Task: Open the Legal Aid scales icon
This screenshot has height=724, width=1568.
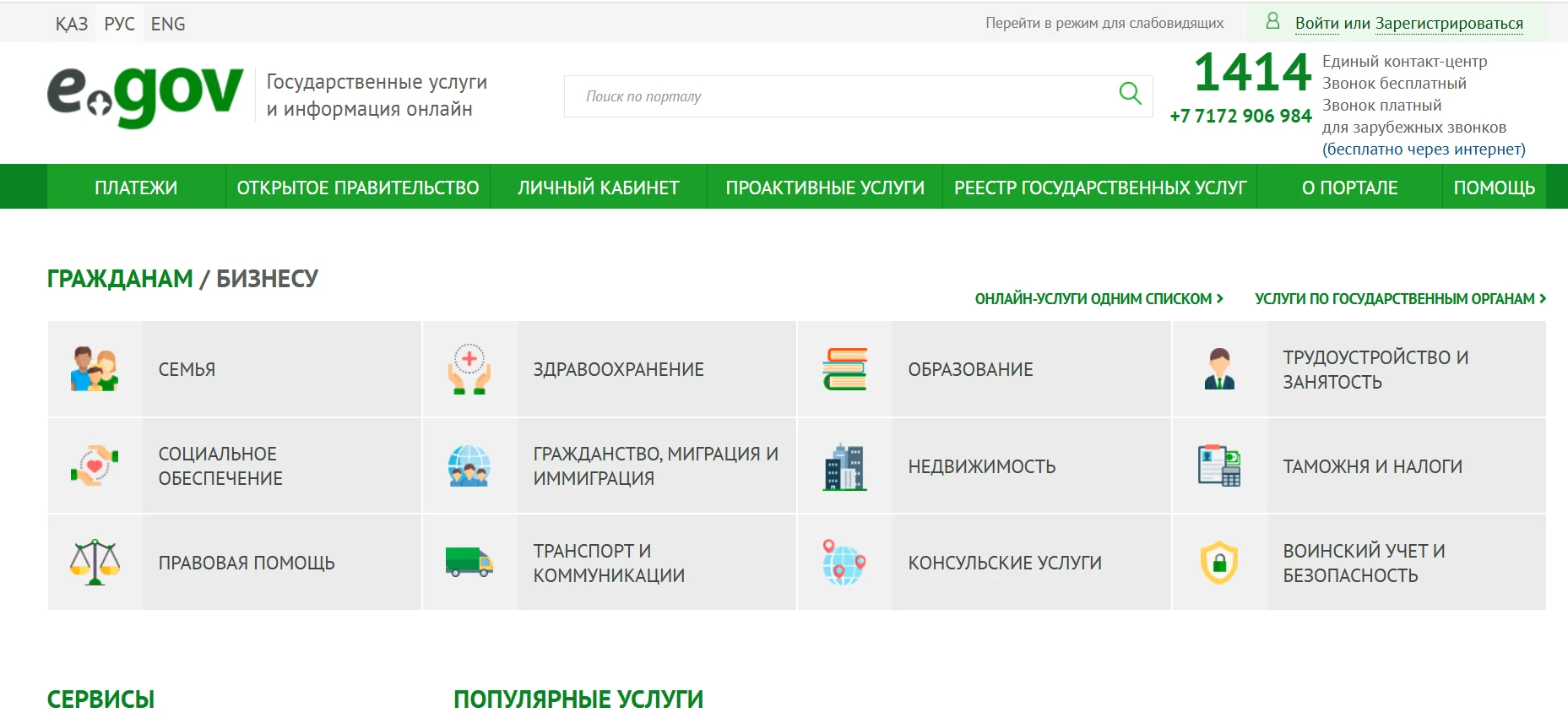Action: [x=95, y=563]
